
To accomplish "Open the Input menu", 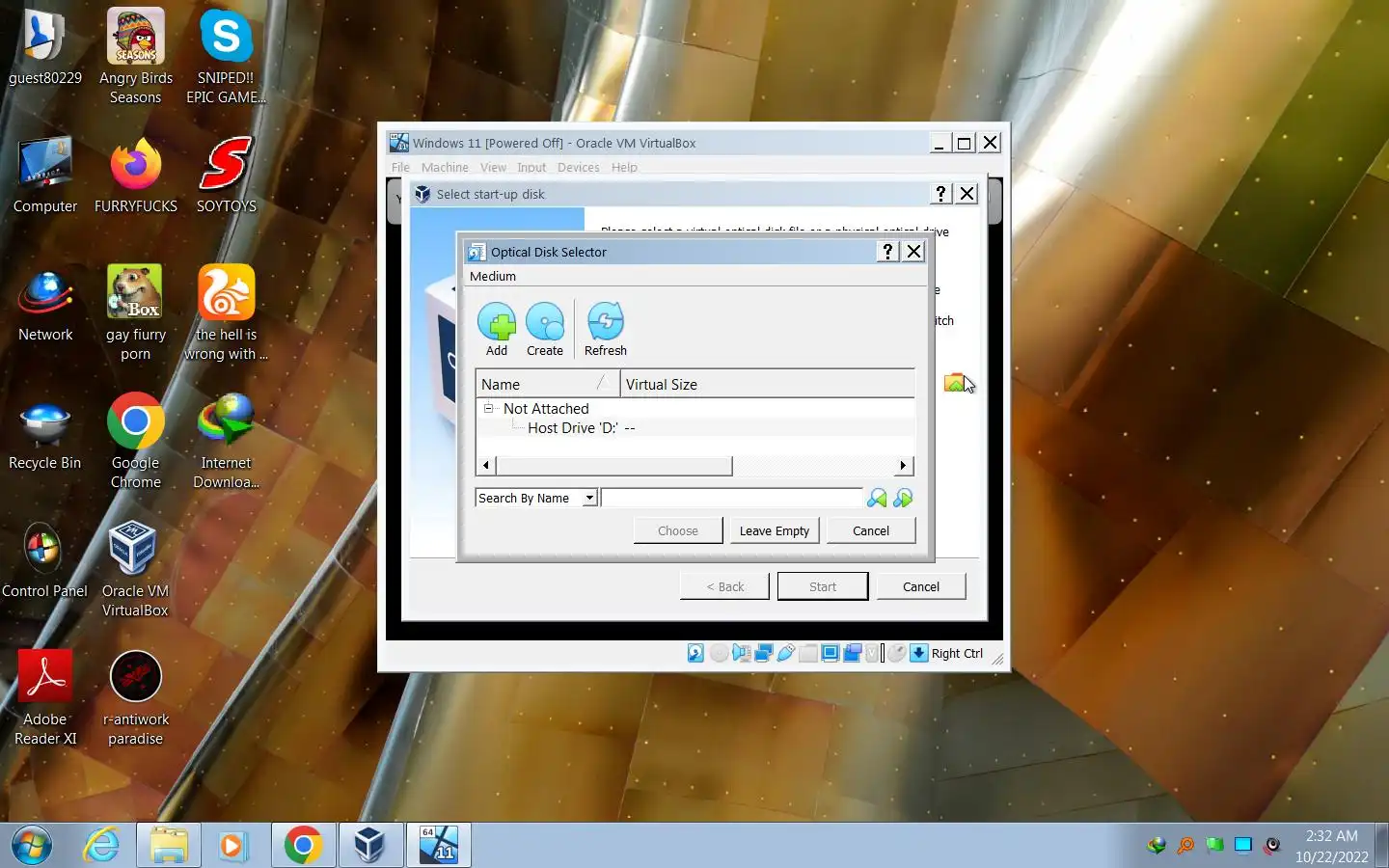I will [531, 167].
